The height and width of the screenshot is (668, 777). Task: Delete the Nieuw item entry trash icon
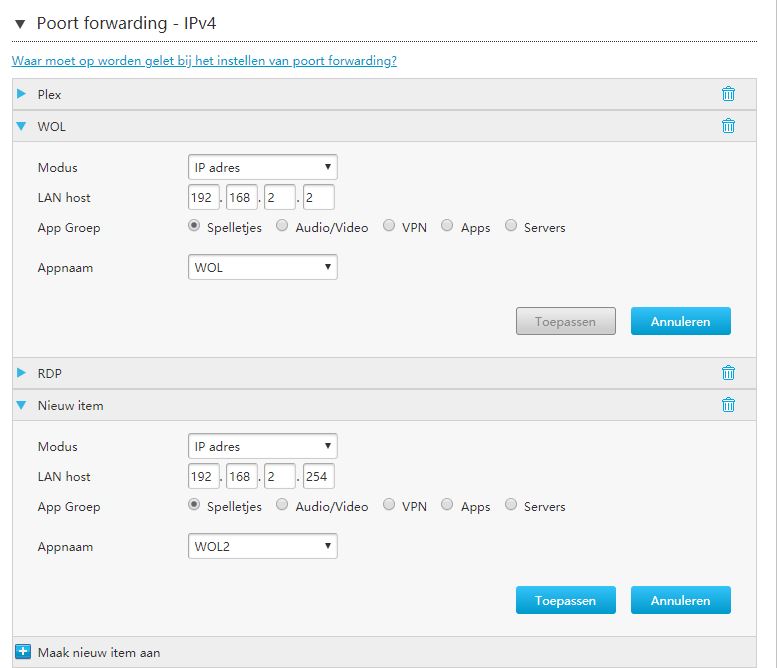coord(728,405)
